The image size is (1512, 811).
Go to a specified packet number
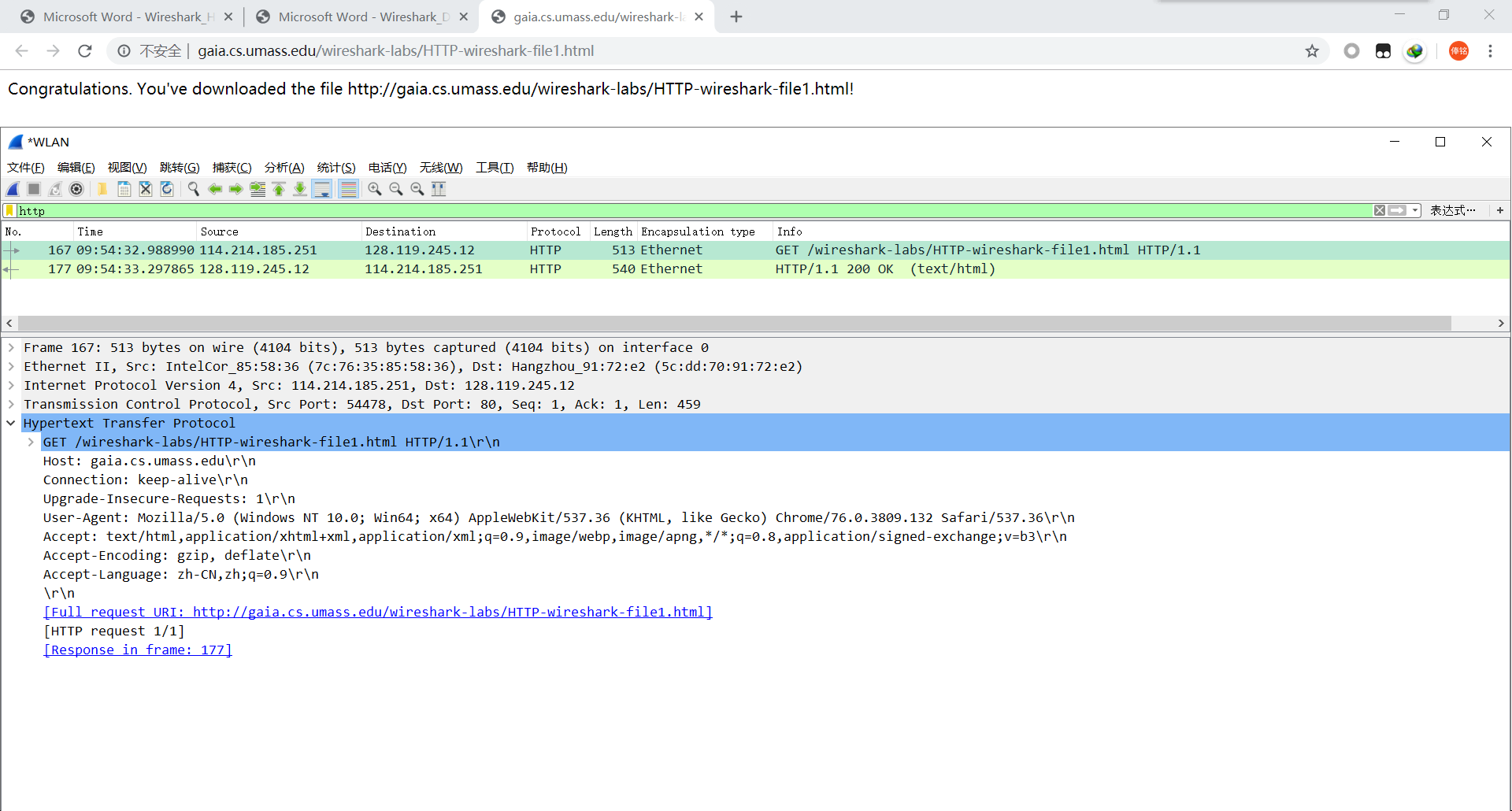(258, 189)
